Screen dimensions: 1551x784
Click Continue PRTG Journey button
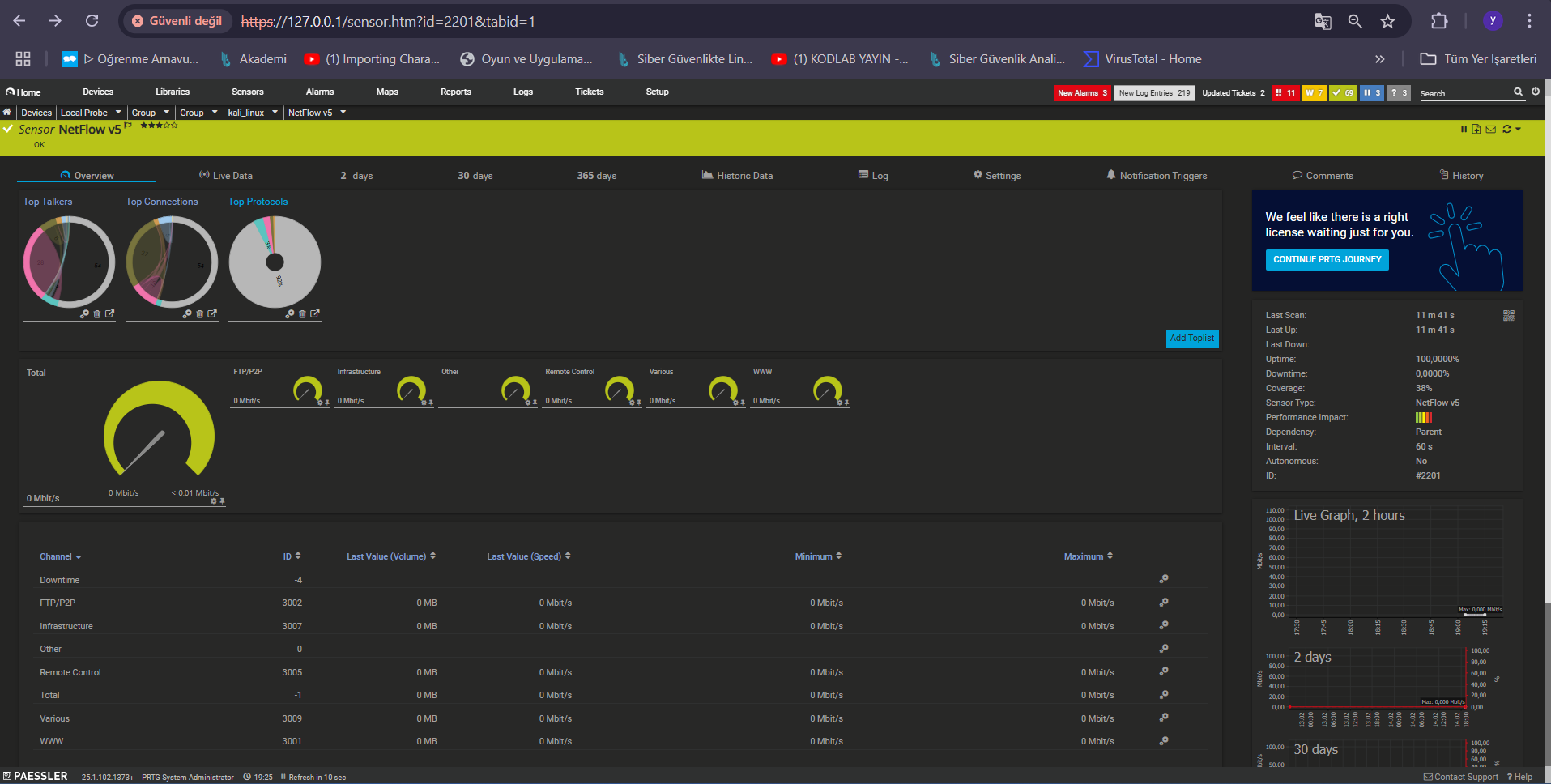pyautogui.click(x=1327, y=260)
